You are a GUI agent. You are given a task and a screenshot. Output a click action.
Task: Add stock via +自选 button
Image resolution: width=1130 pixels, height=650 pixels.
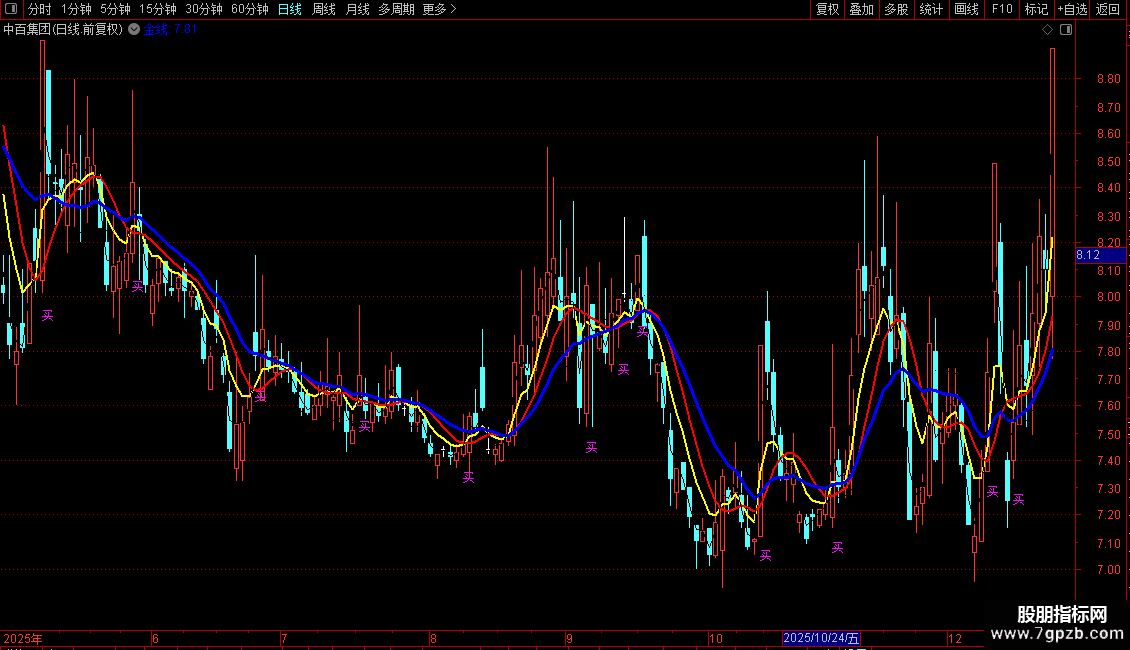(1071, 9)
